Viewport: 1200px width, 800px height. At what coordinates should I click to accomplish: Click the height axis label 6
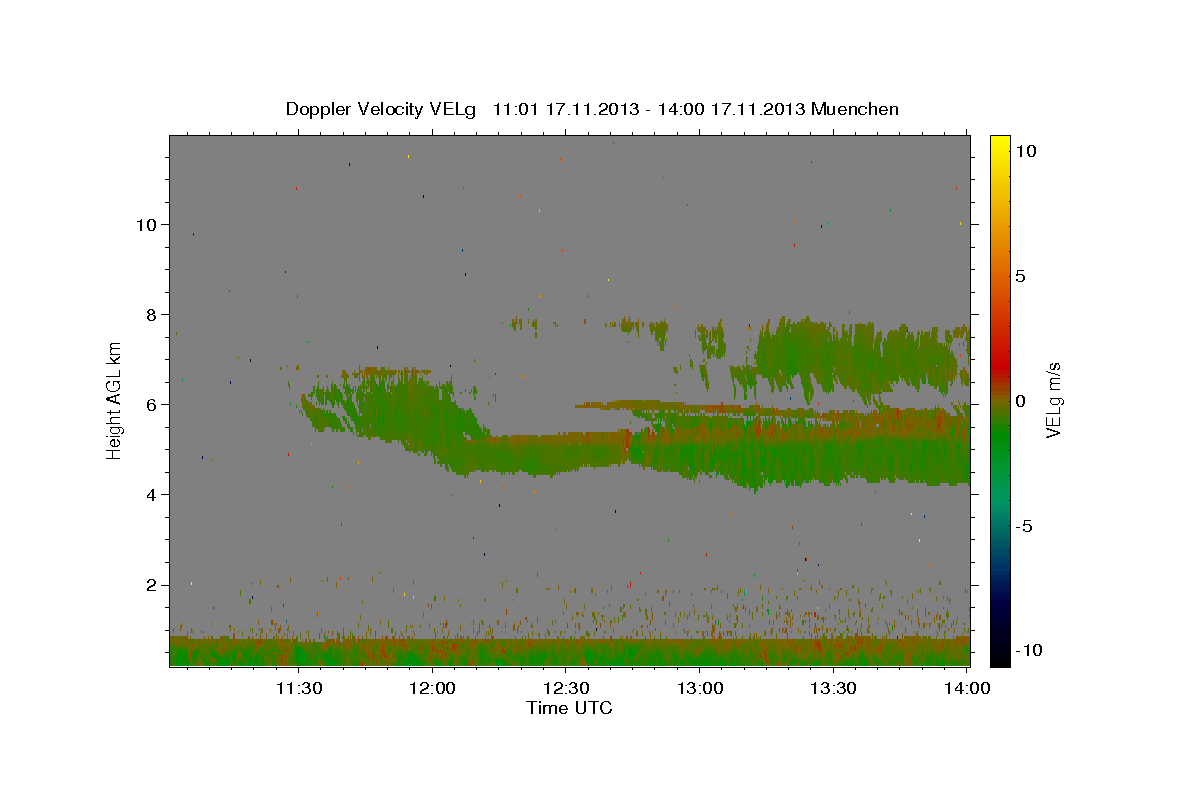[150, 405]
